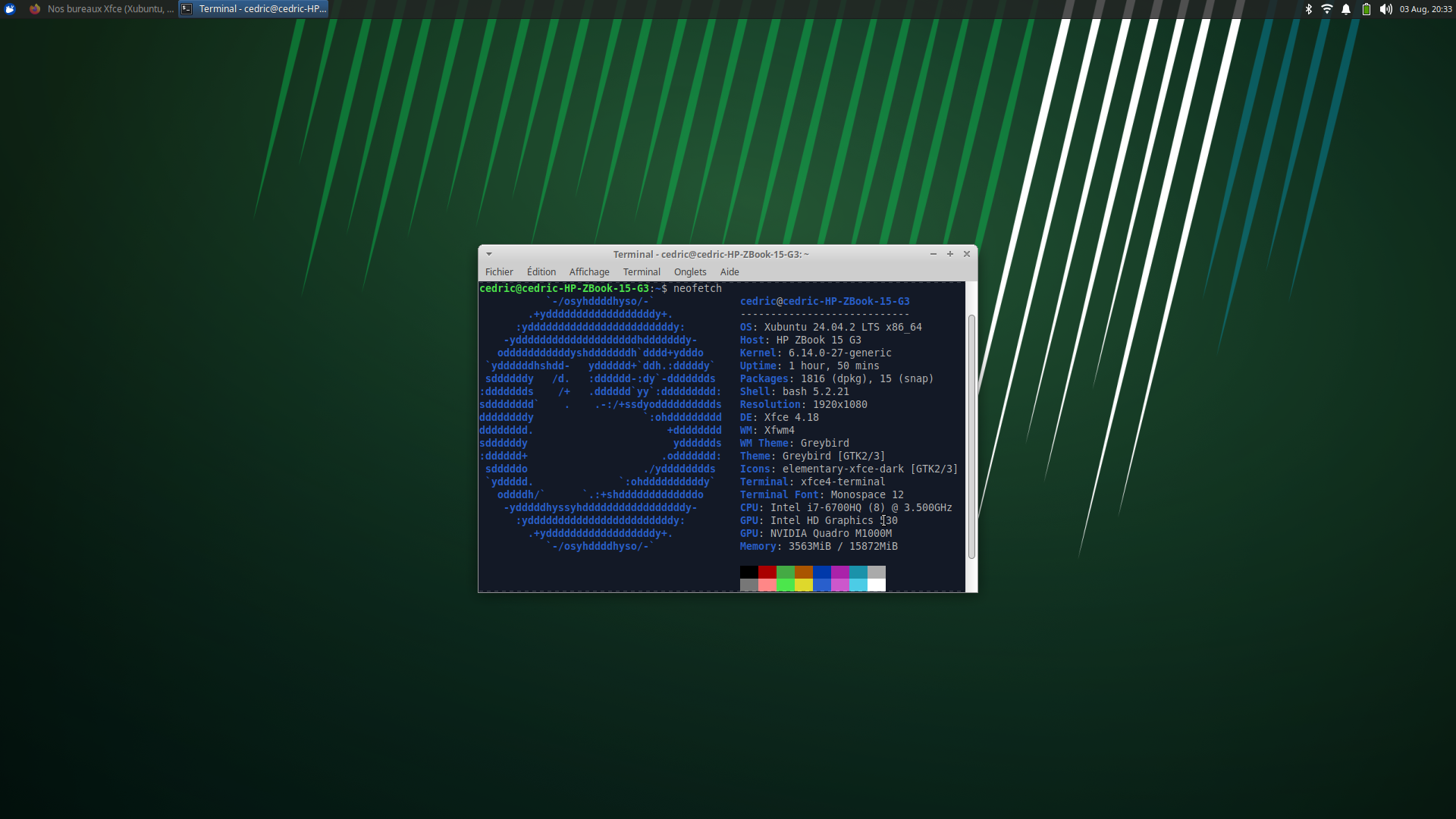Image resolution: width=1456 pixels, height=819 pixels.
Task: Click the 'Icons: elementary-xfce-dark' line
Action: click(849, 469)
